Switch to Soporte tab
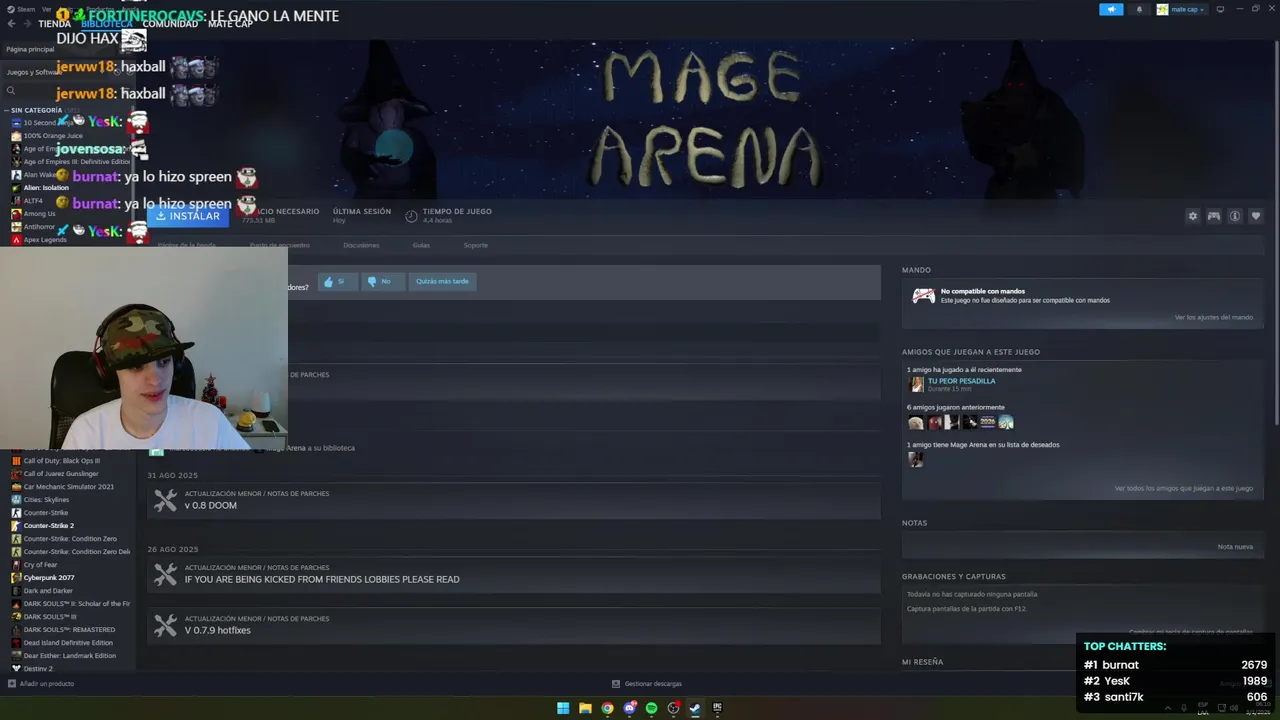Viewport: 1280px width, 720px height. [x=475, y=245]
